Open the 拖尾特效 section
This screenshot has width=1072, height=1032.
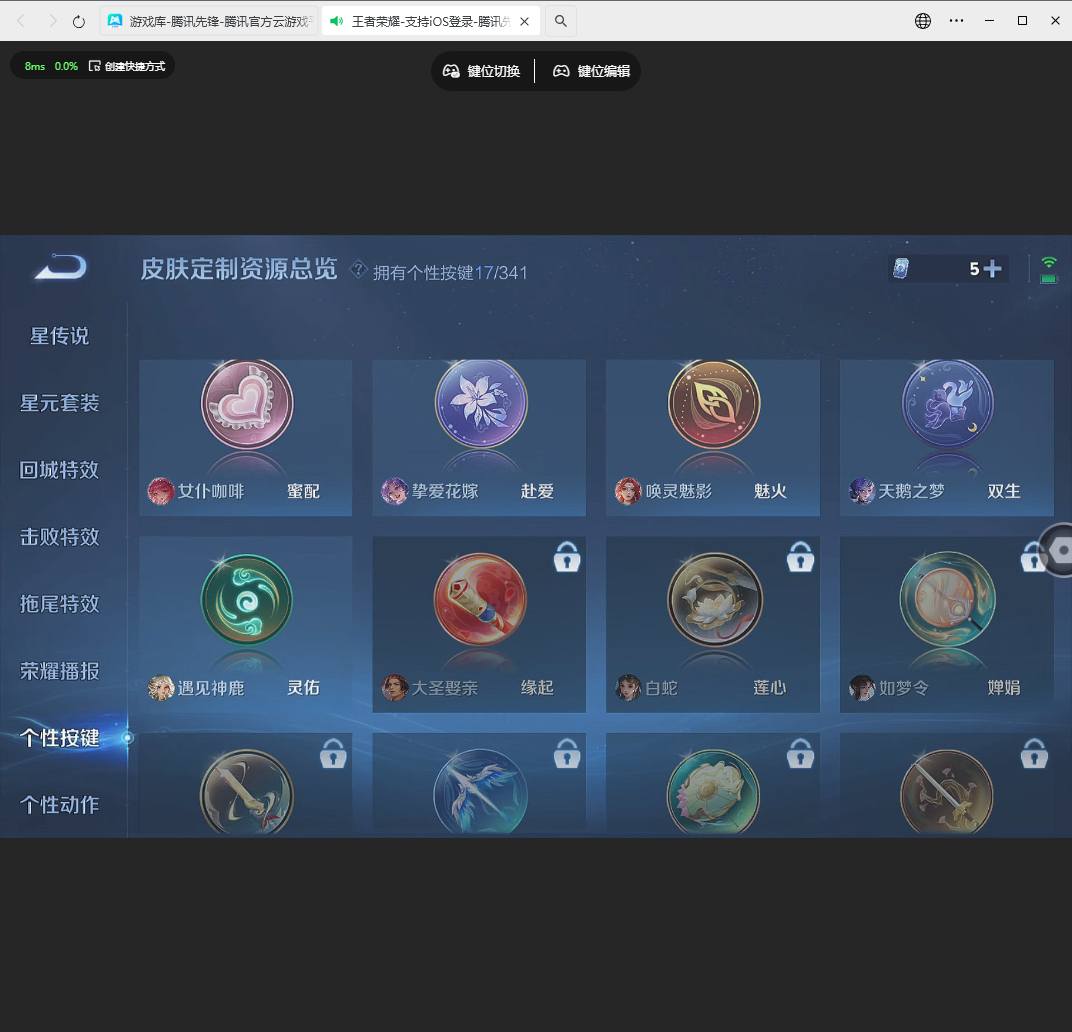[x=60, y=604]
